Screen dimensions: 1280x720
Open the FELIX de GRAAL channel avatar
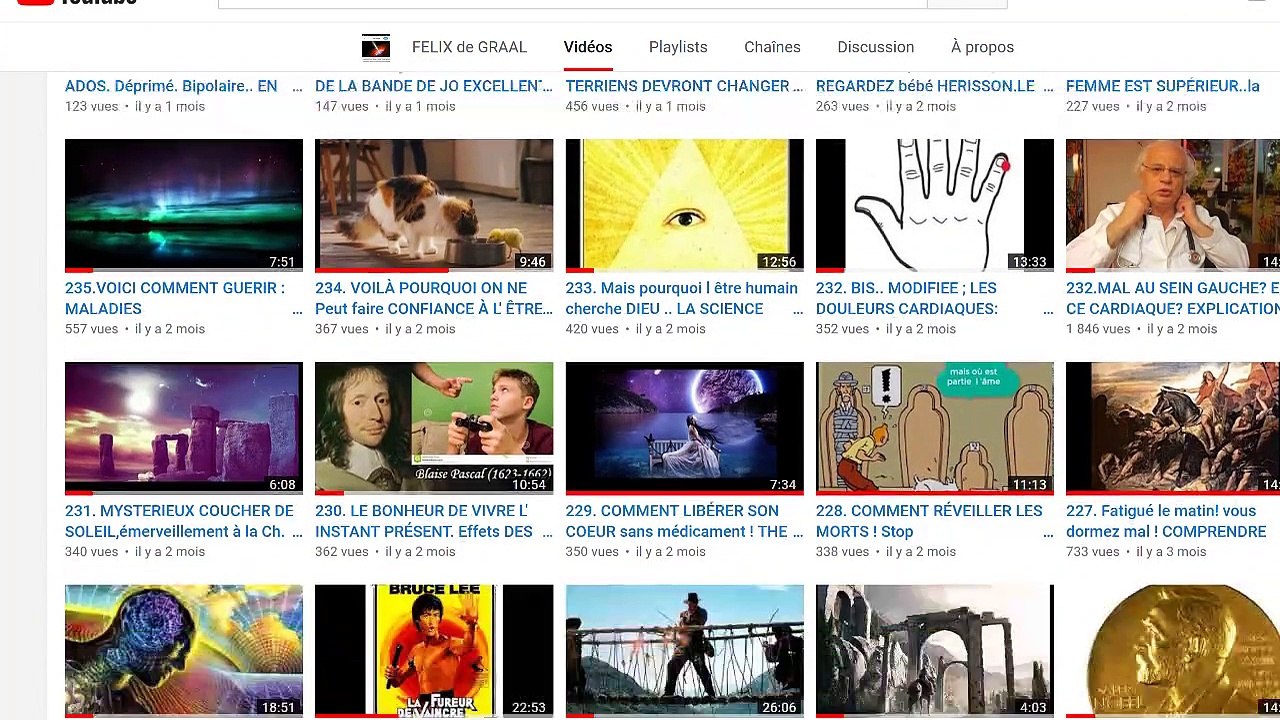376,47
